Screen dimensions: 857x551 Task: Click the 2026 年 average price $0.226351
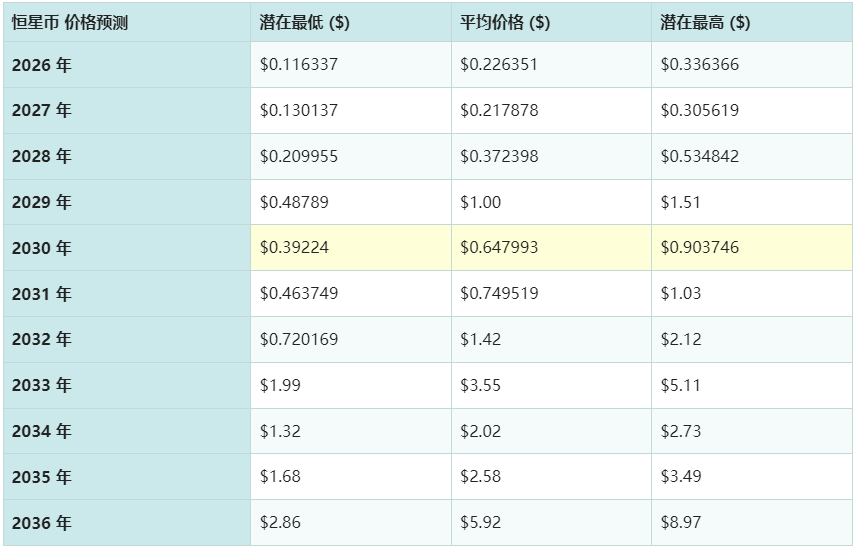(499, 65)
